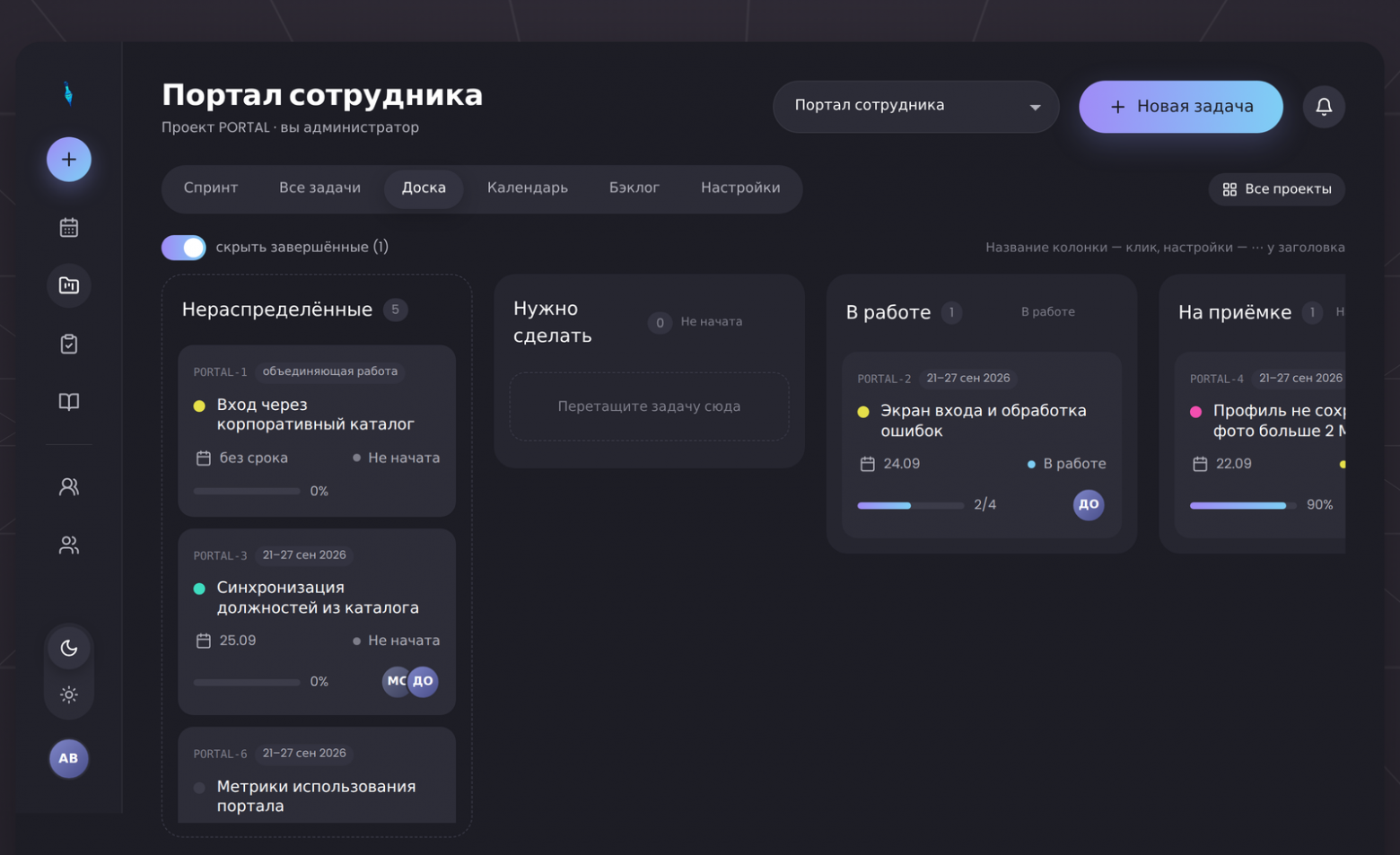Click the dropdown arrow of project selector
The image size is (1400, 855).
[1035, 107]
